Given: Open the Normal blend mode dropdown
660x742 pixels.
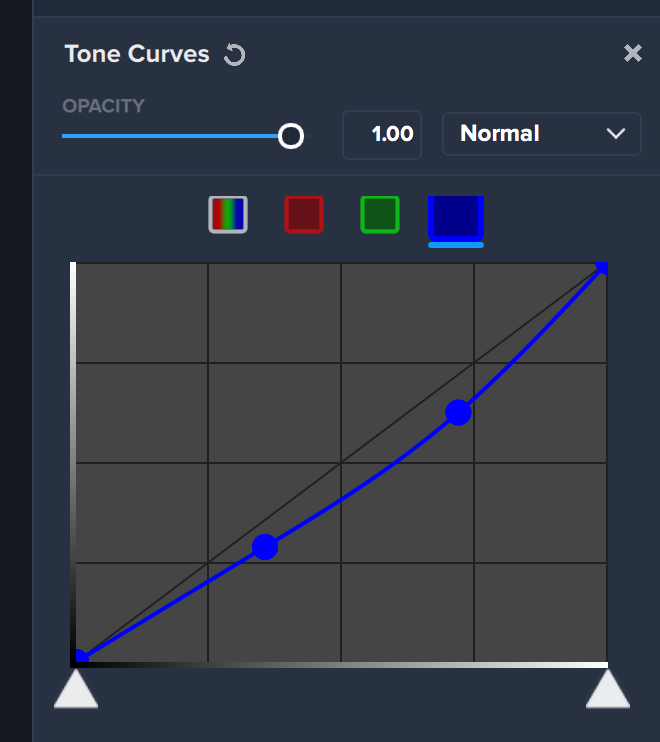Looking at the screenshot, I should (542, 134).
